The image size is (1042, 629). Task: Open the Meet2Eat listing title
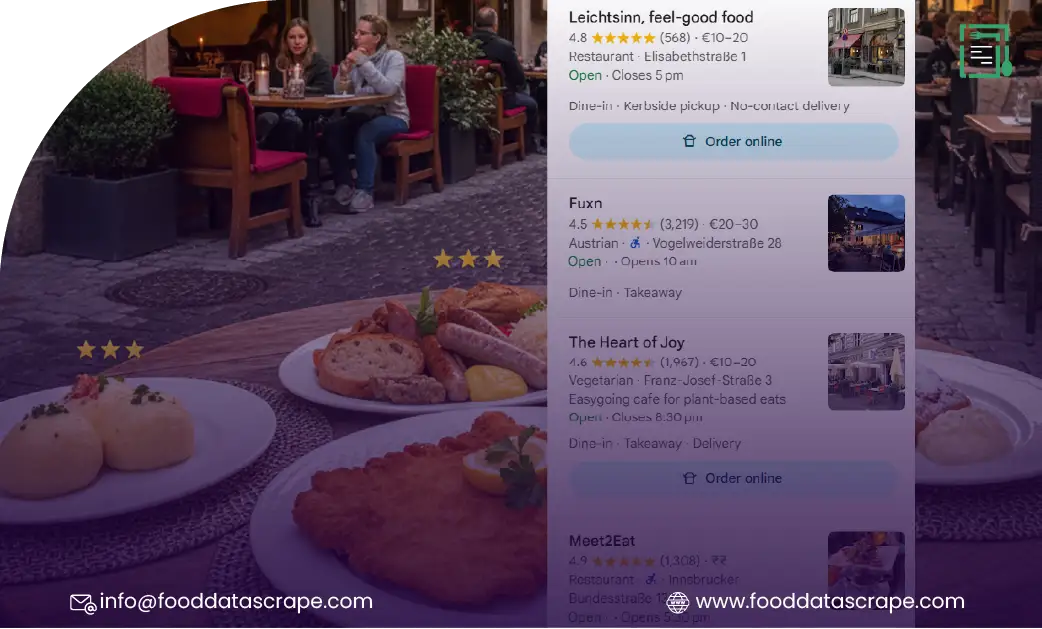602,541
